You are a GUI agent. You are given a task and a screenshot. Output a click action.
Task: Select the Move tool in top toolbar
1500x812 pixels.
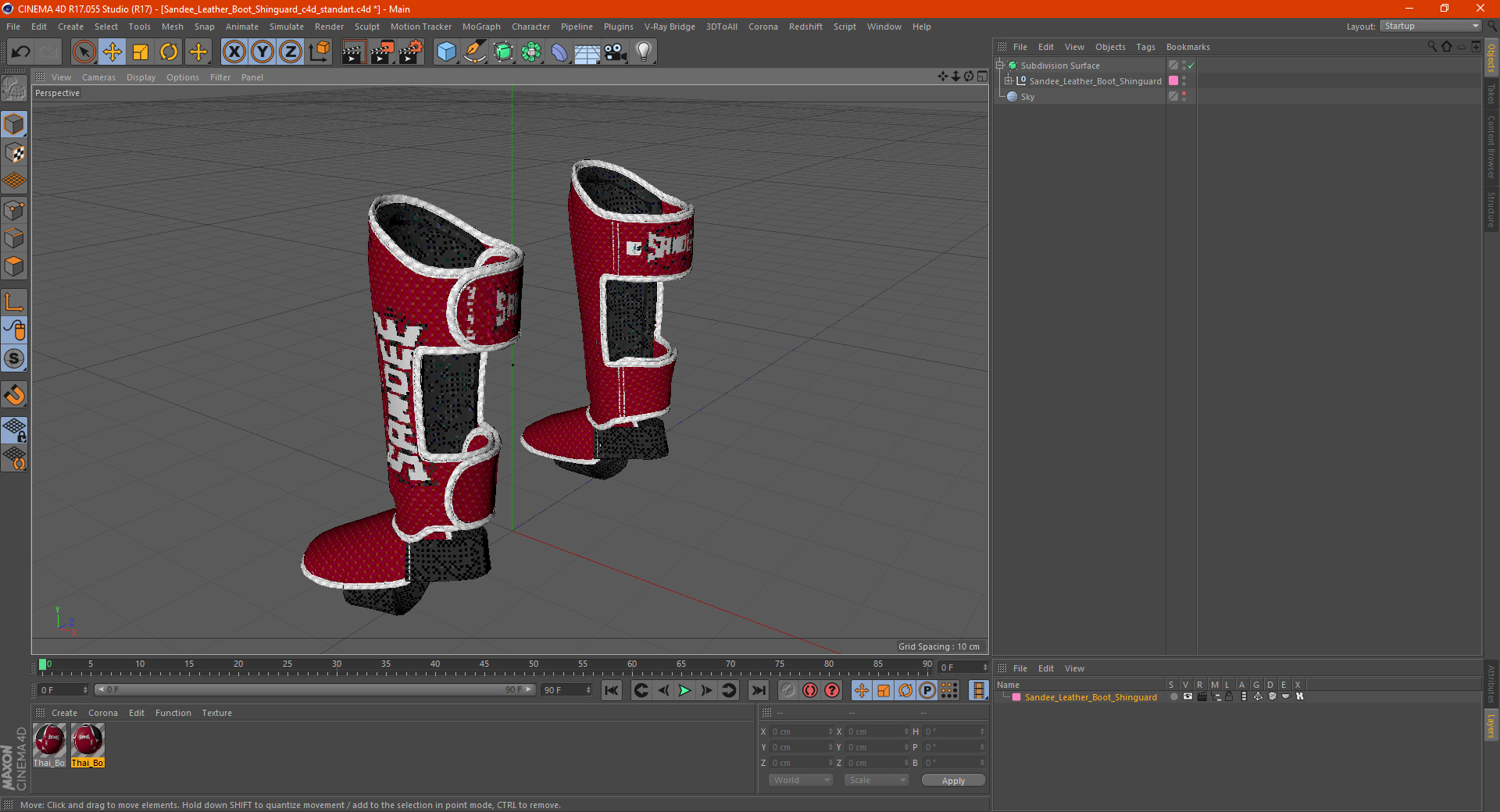click(x=112, y=52)
